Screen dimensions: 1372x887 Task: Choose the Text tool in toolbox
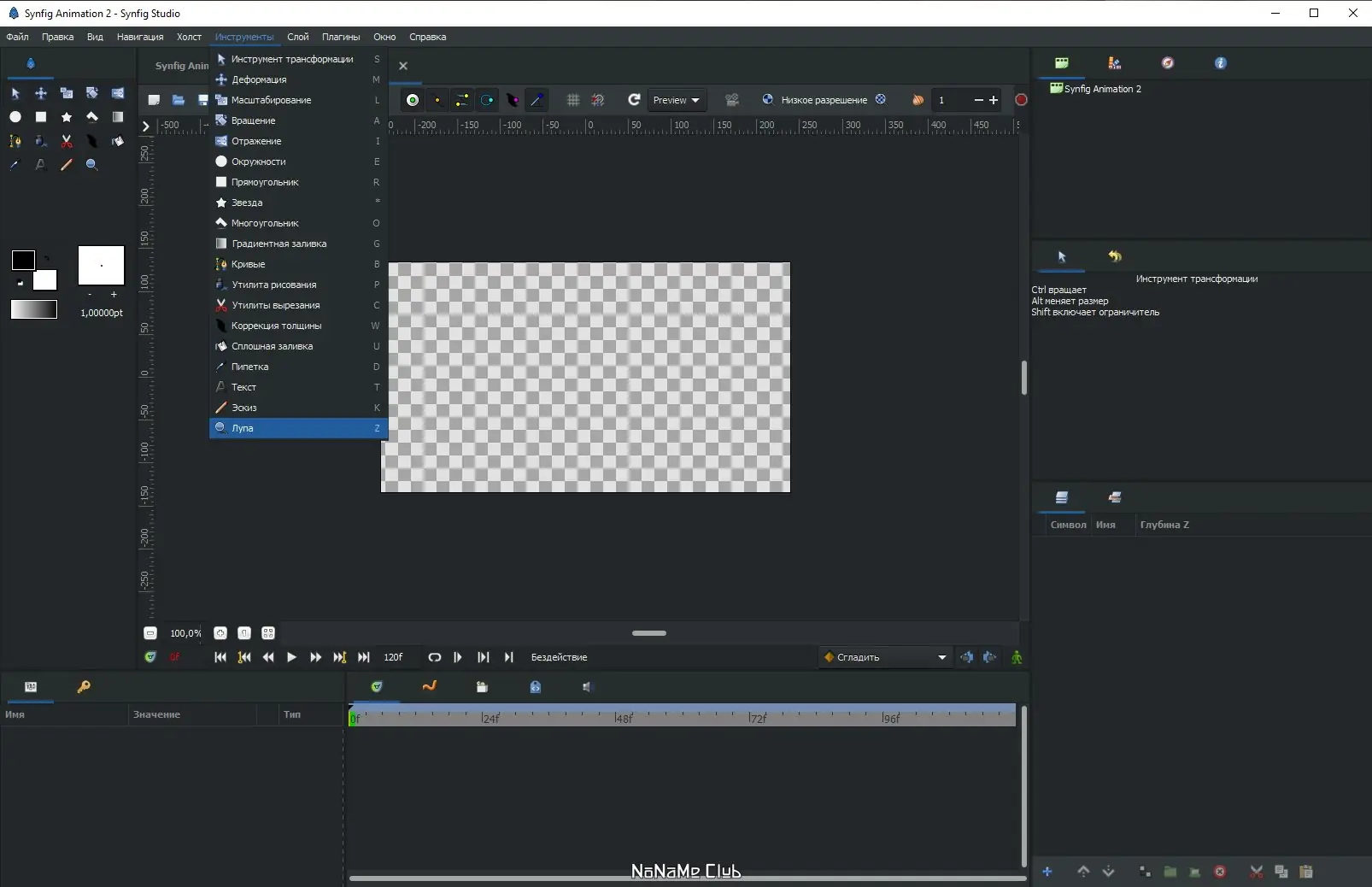click(x=40, y=165)
